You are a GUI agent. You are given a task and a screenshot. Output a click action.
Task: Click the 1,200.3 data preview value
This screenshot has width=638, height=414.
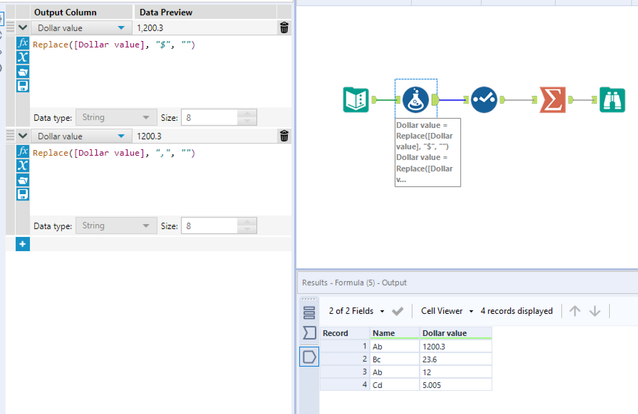(150, 28)
